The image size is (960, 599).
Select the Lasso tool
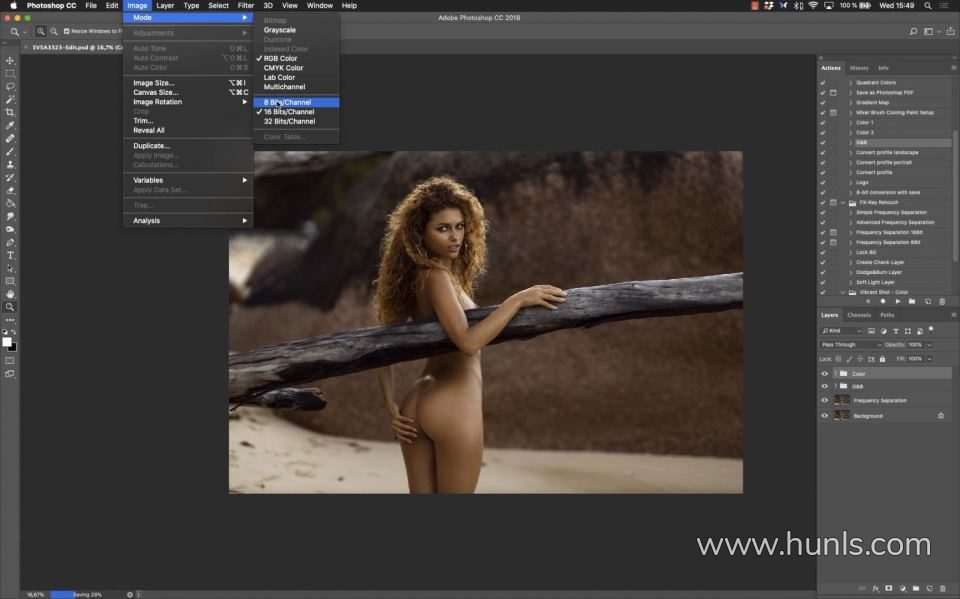(x=10, y=86)
